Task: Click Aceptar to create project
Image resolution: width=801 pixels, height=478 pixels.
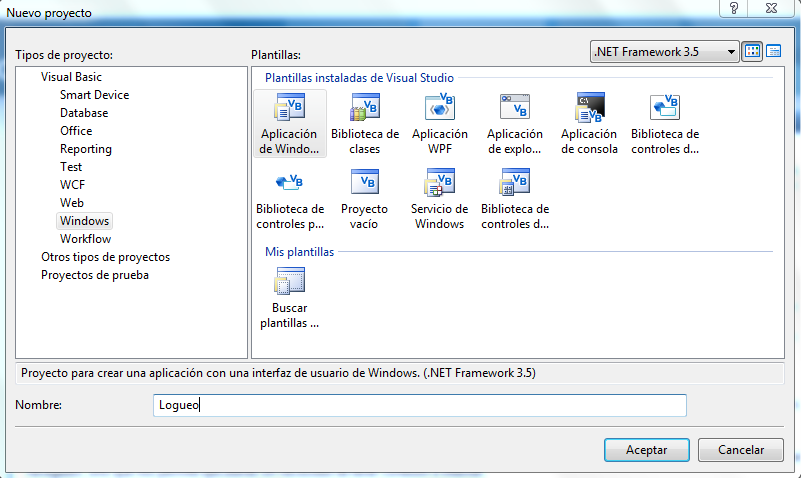Action: [x=647, y=450]
